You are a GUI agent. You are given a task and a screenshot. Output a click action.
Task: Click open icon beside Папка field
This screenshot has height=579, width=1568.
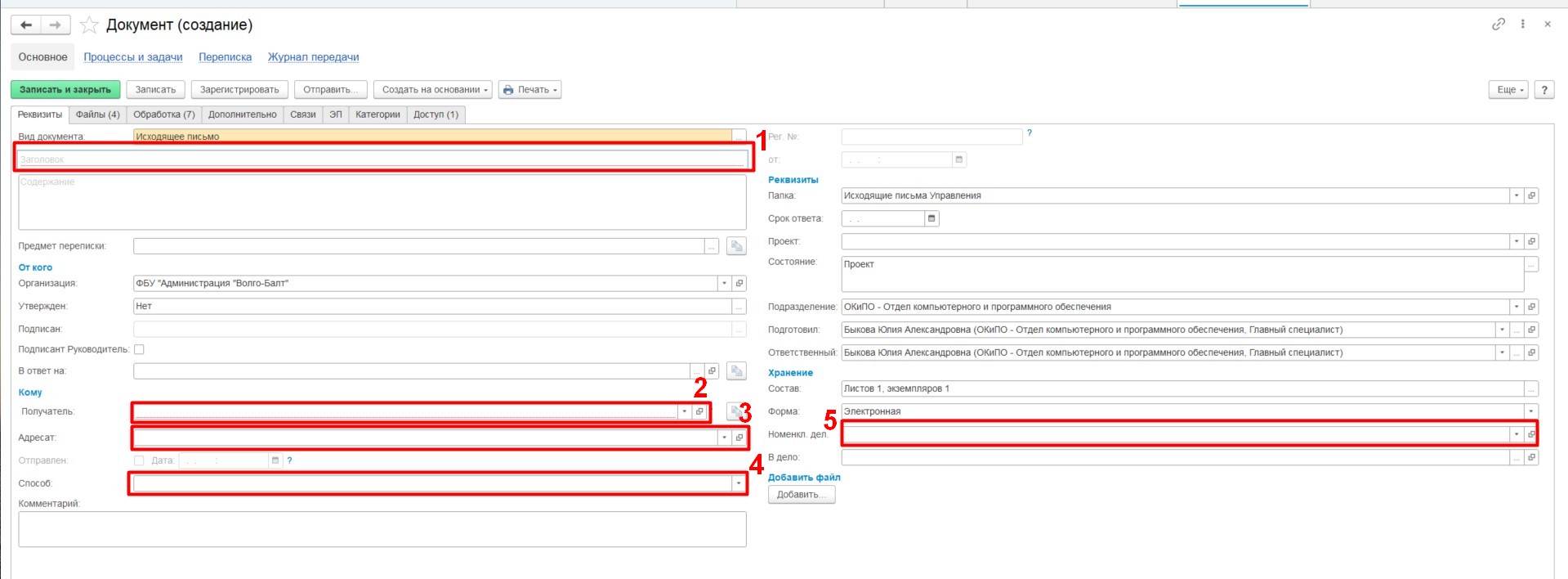1532,195
